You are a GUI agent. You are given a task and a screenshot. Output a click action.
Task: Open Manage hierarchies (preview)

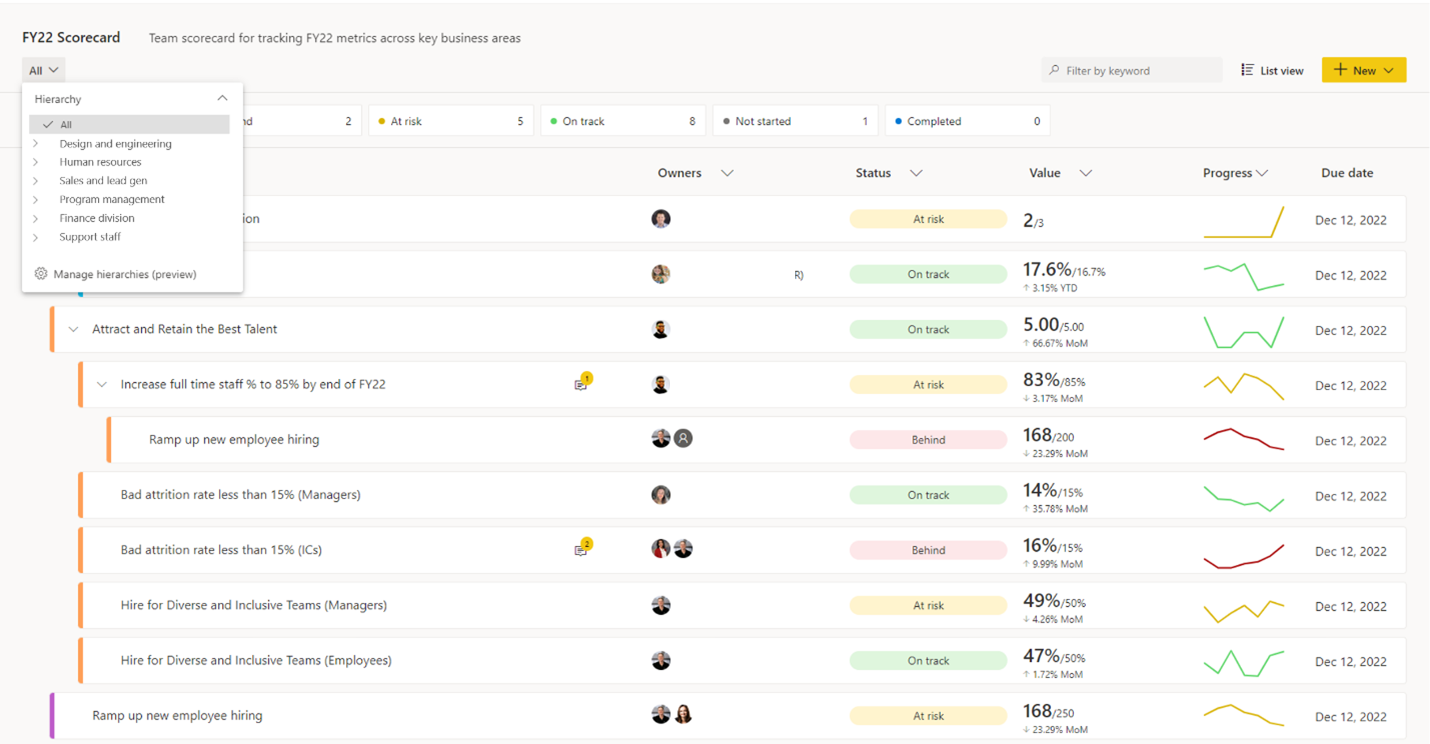[124, 274]
